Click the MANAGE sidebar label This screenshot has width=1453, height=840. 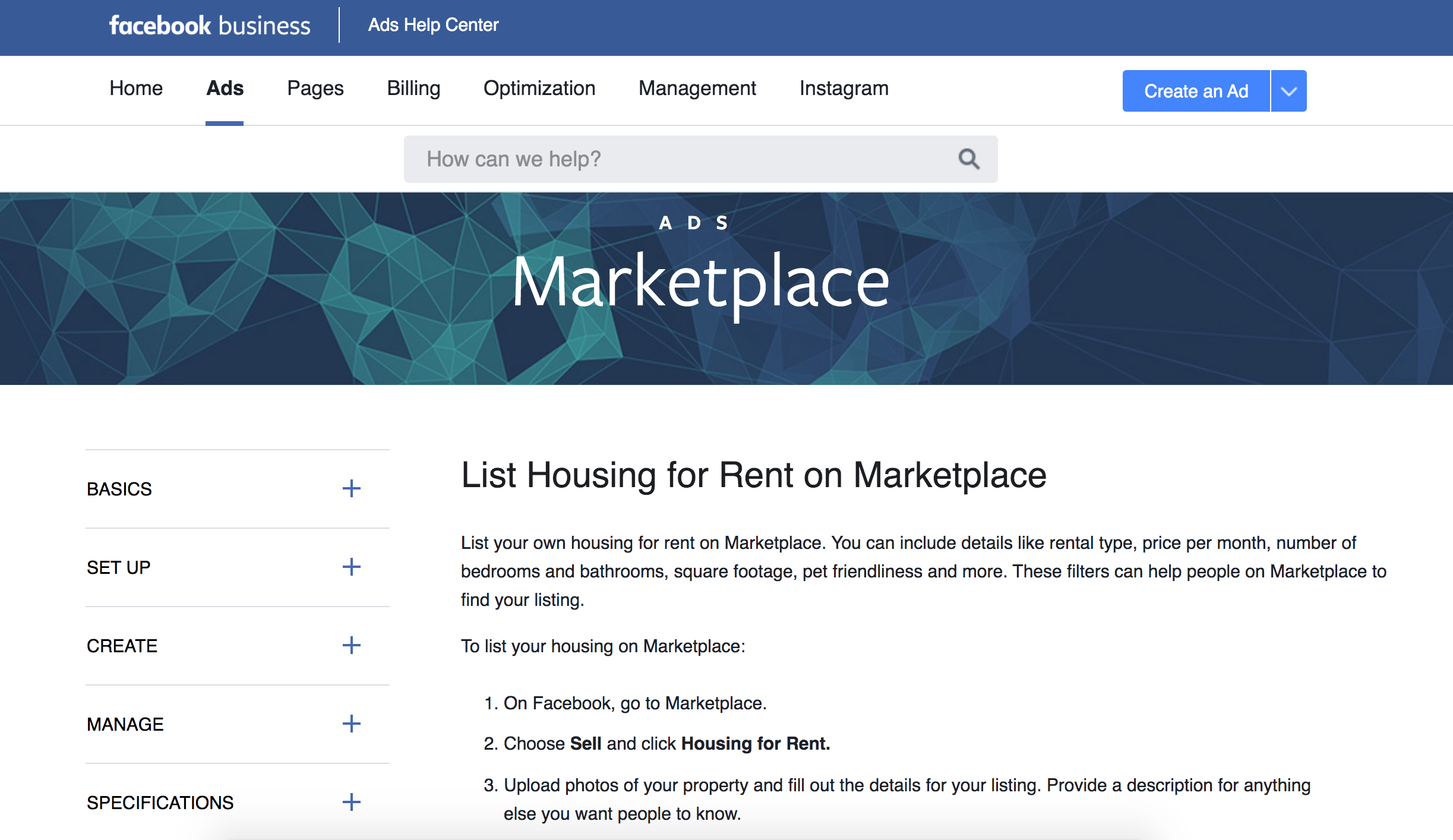125,724
